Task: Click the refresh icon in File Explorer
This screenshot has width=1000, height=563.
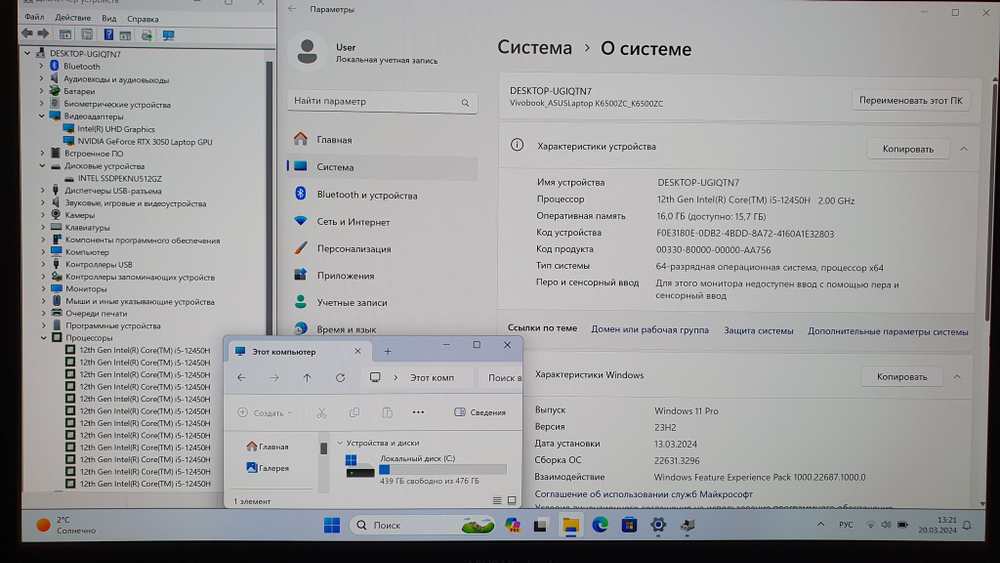Action: point(340,378)
